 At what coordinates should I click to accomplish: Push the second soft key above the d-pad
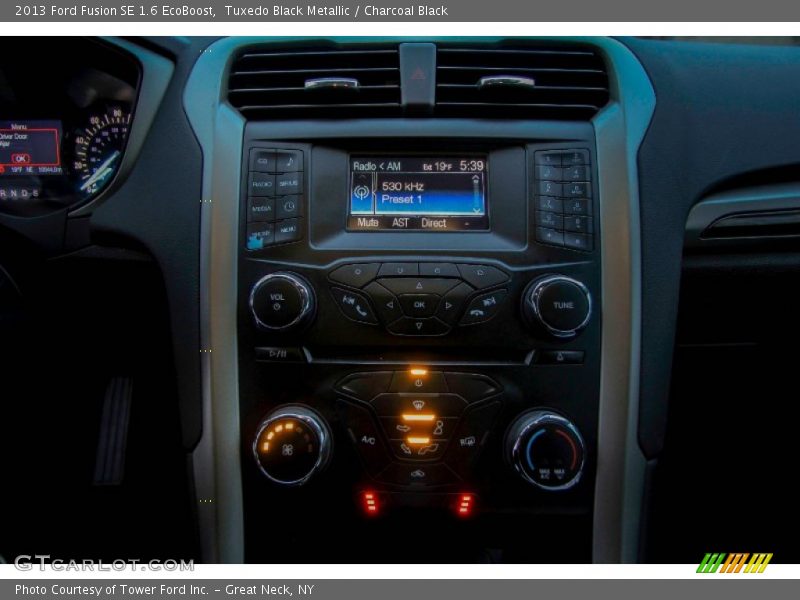coord(399,270)
